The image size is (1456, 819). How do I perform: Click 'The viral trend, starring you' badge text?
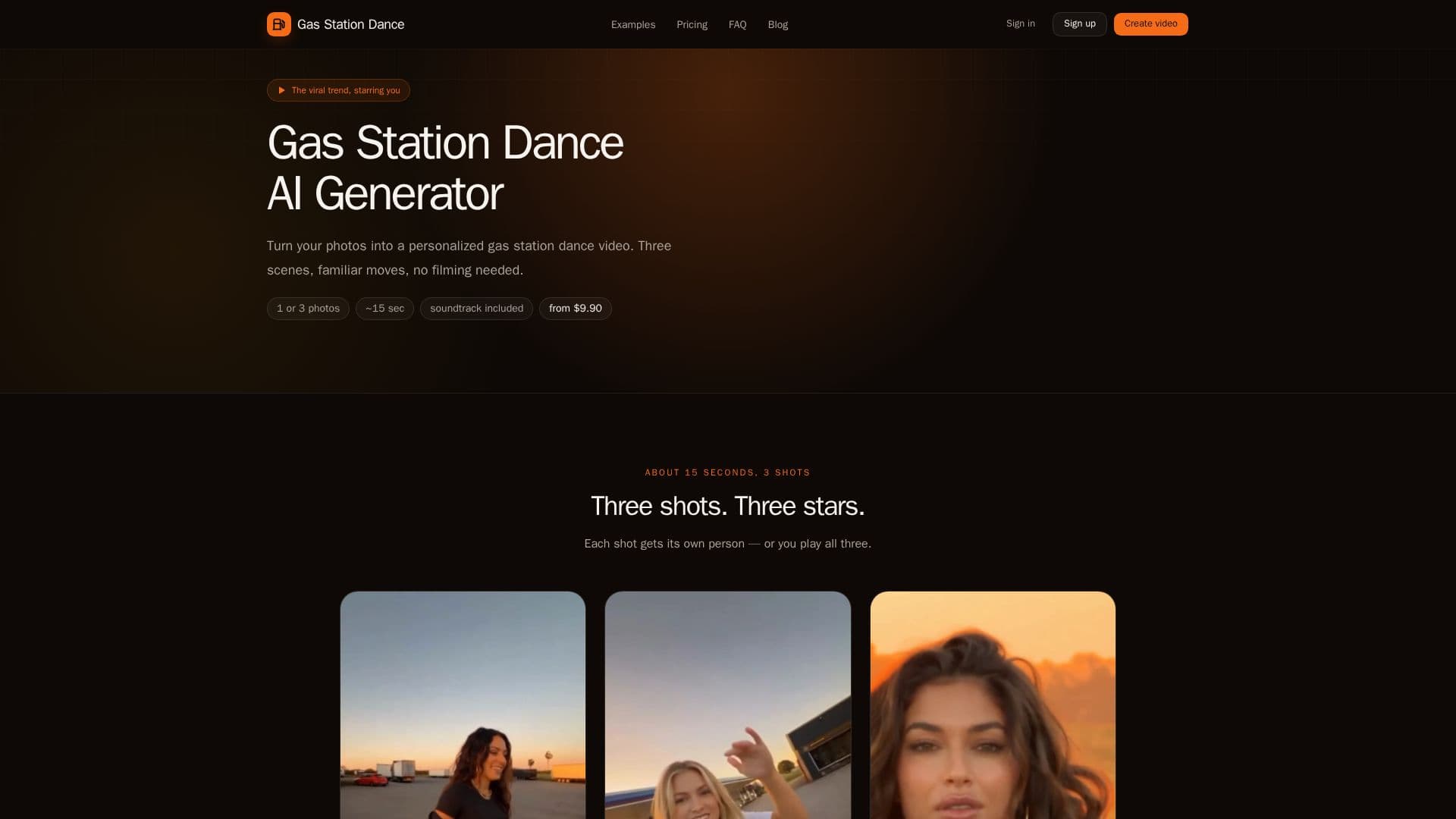click(x=346, y=90)
